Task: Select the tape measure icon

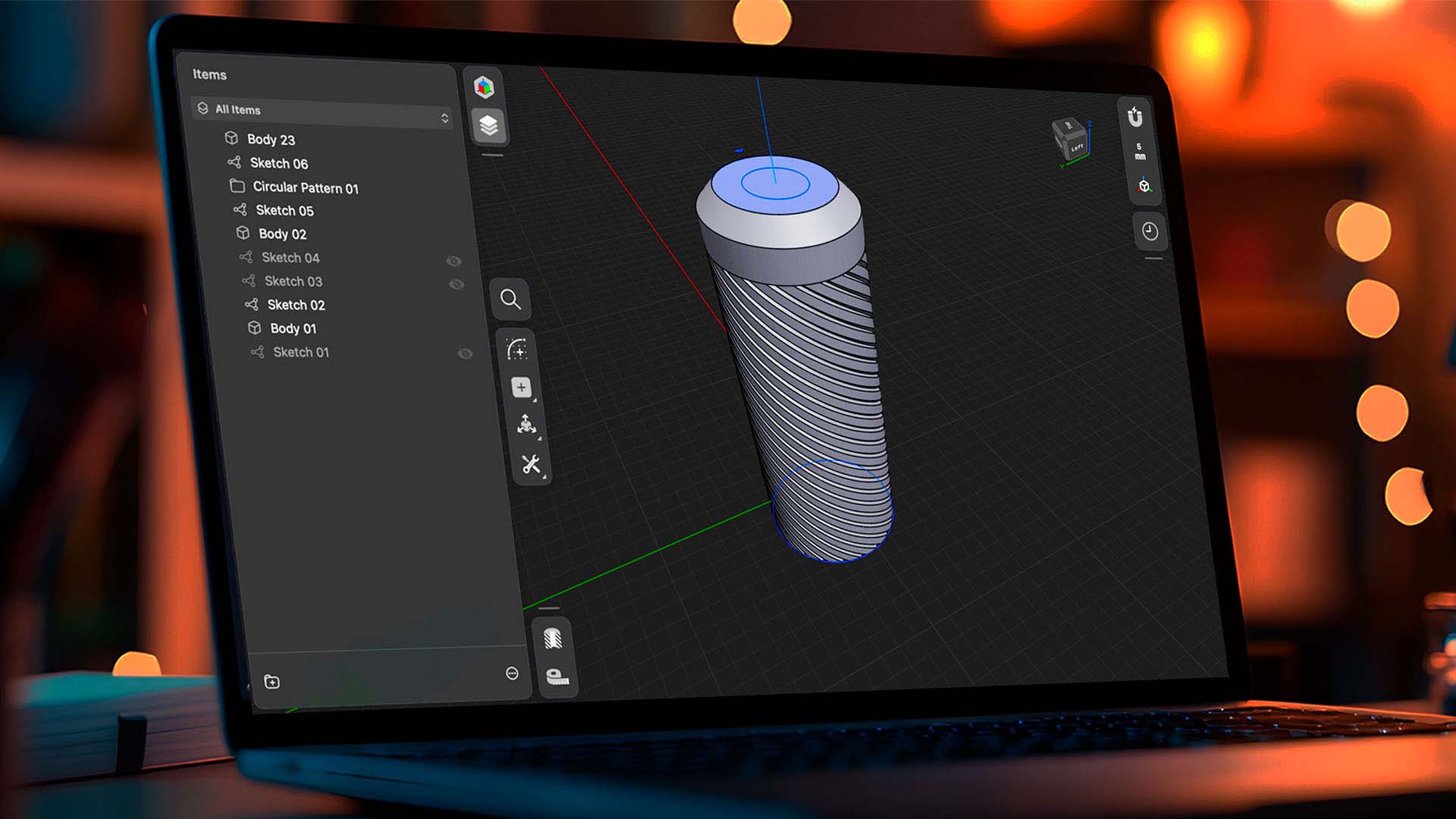Action: pos(557,676)
